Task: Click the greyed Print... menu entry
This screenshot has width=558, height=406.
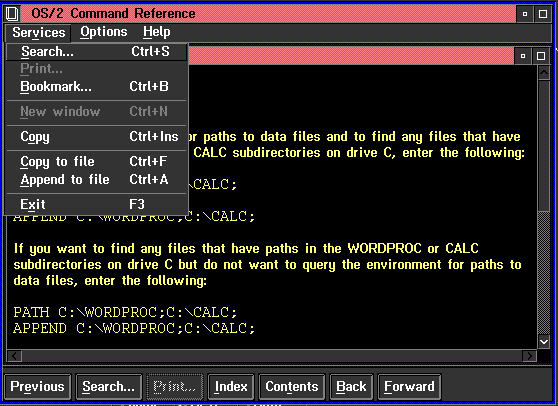Action: click(x=96, y=69)
